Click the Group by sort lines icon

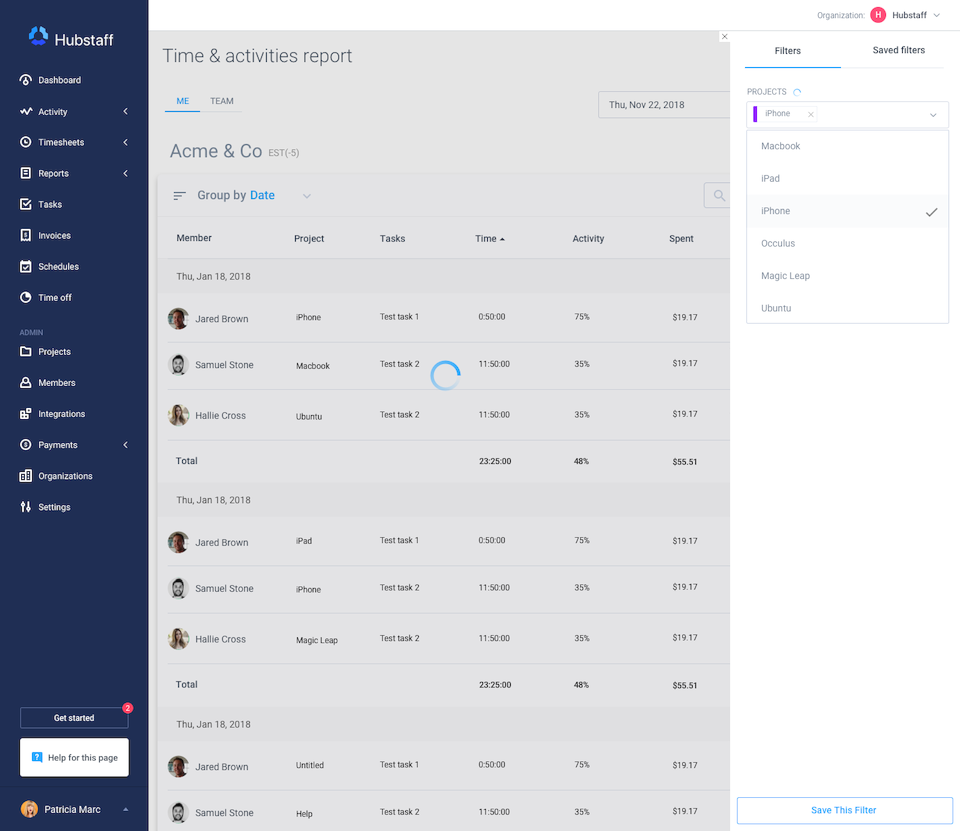coord(179,195)
